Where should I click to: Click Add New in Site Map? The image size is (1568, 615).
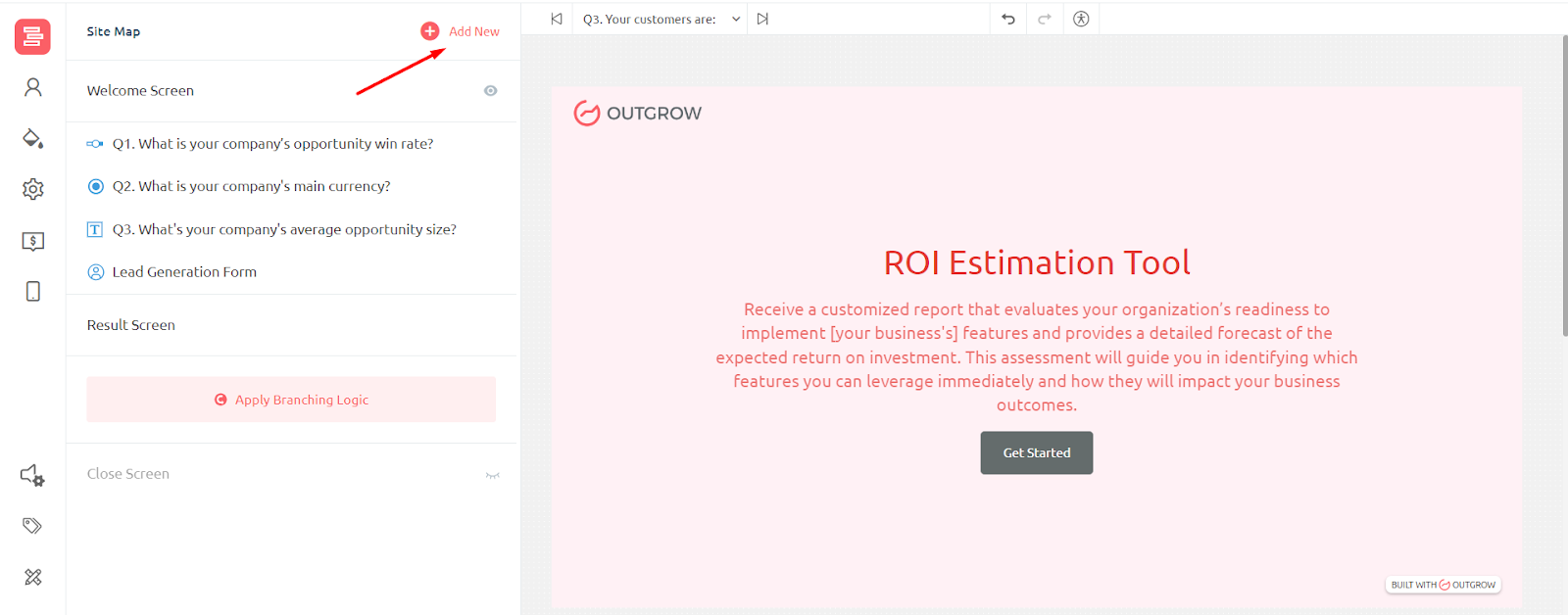pos(463,31)
